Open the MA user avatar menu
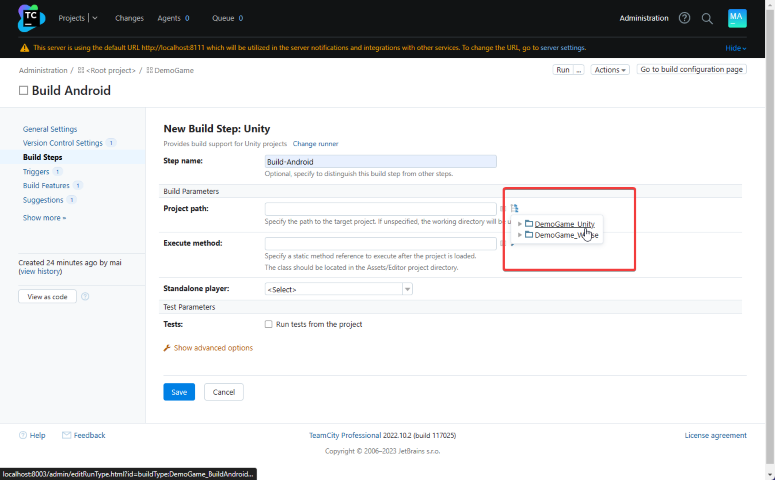The image size is (775, 480). (737, 18)
